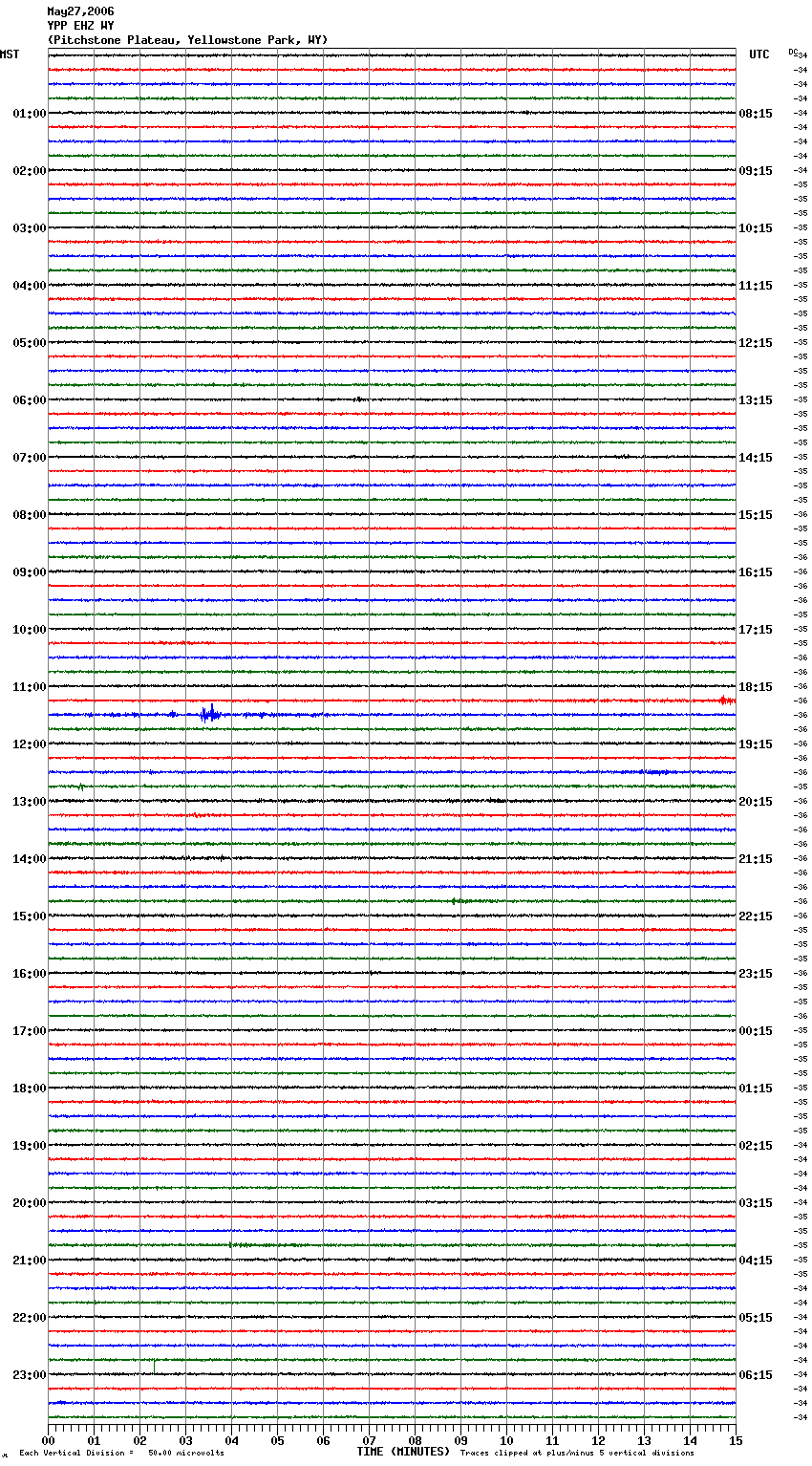
Task: Click the 03:15 UTC time label
Action: click(756, 1203)
